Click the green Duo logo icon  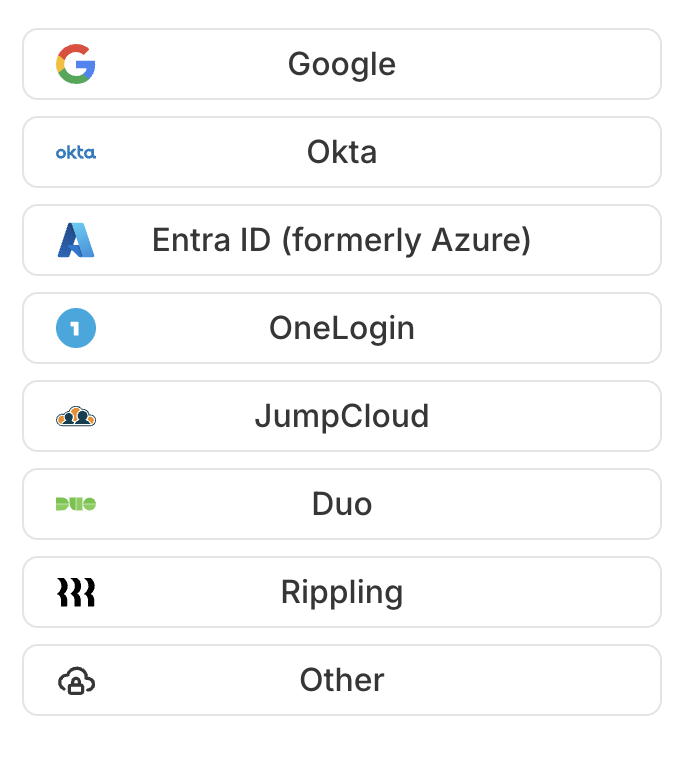(x=76, y=504)
